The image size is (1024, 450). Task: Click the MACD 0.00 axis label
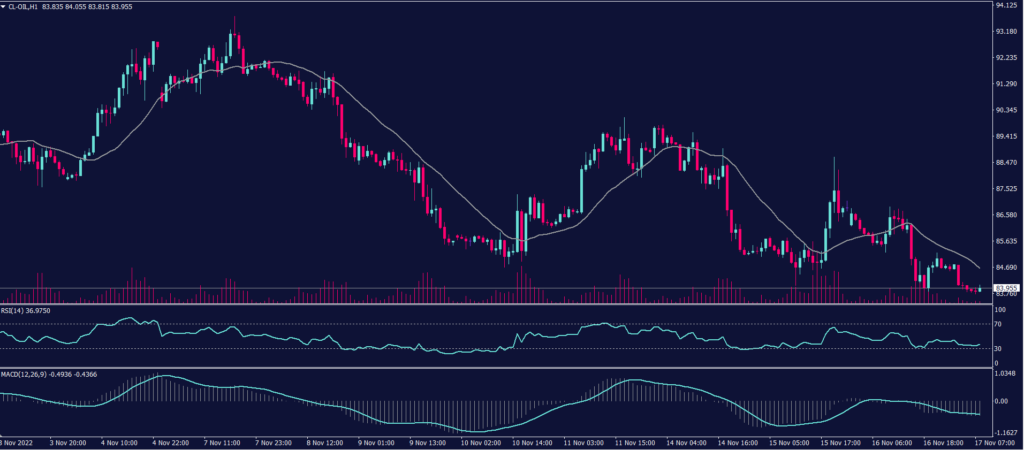coord(1001,400)
